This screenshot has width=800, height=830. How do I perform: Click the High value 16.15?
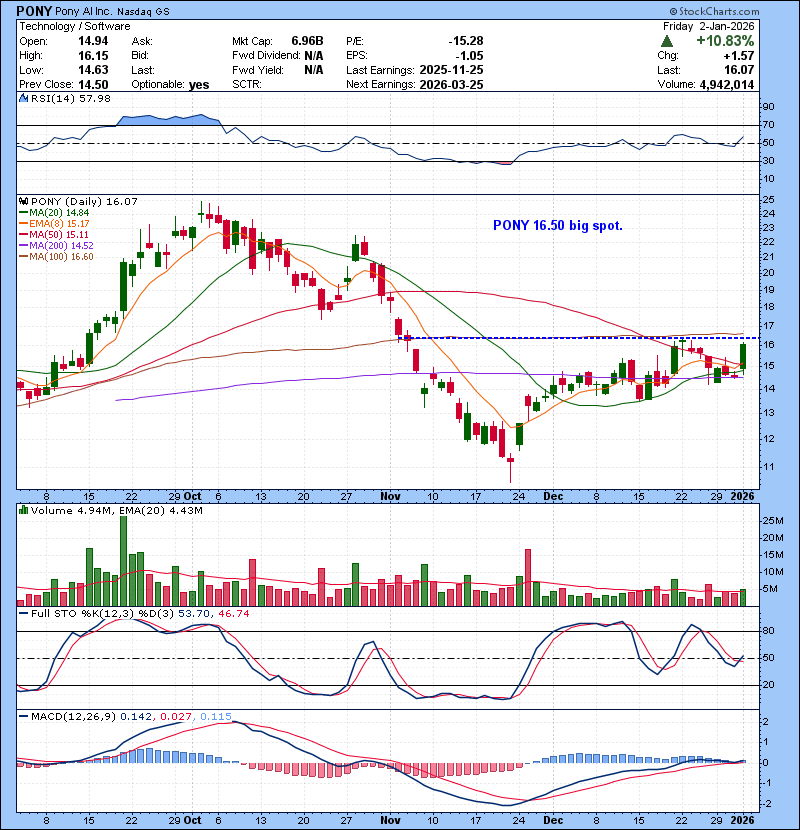(x=93, y=56)
